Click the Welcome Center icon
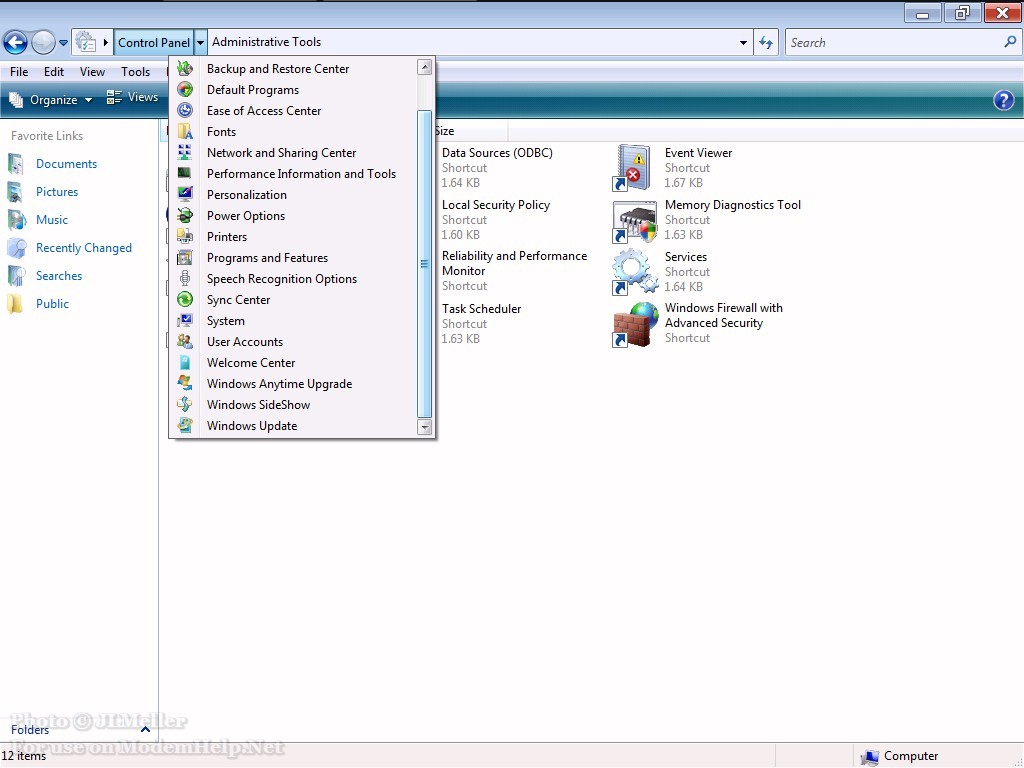The height and width of the screenshot is (768, 1024). [185, 362]
